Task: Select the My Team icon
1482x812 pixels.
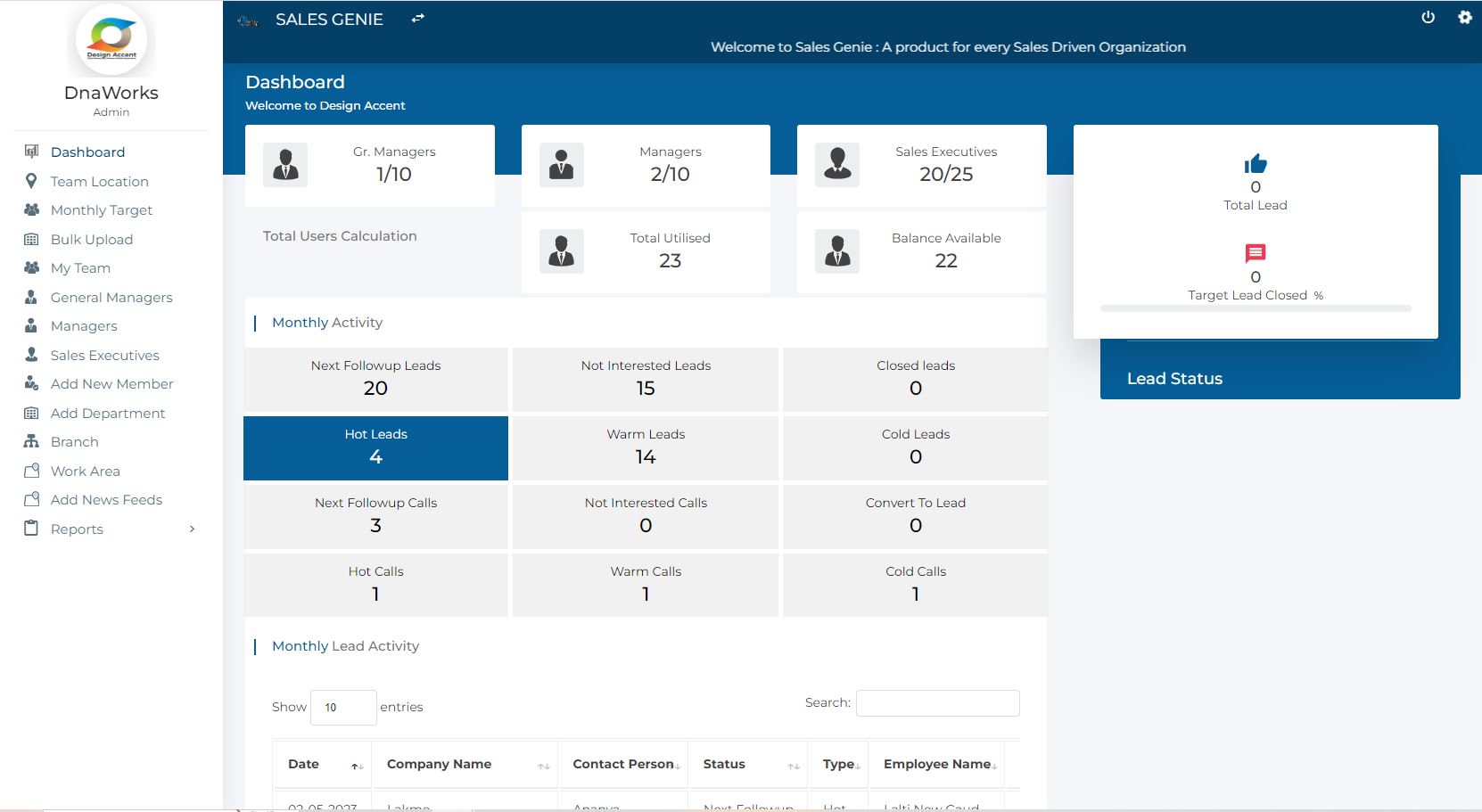Action: 31,267
